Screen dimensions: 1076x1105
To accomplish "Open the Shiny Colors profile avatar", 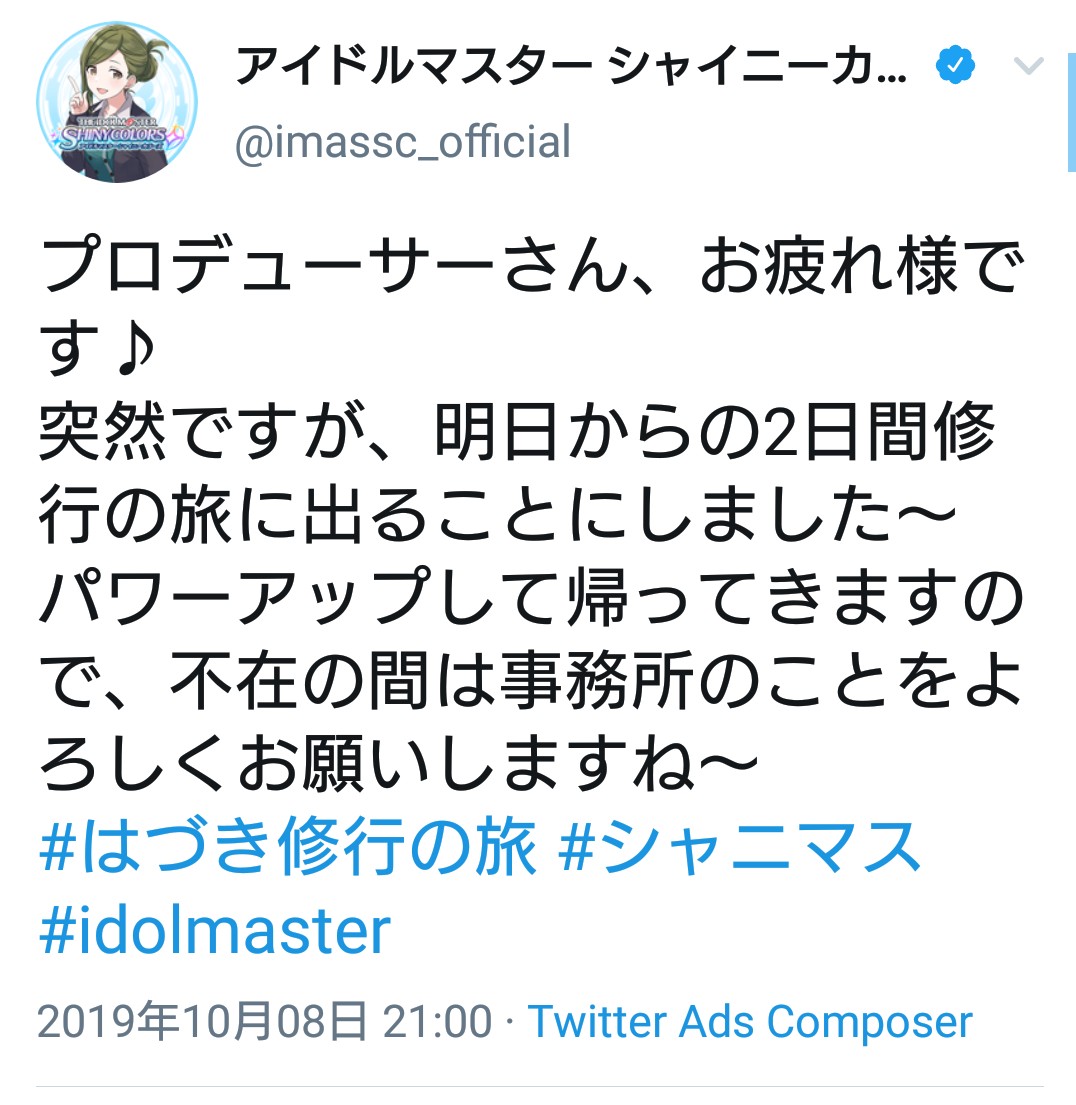I will pos(116,102).
